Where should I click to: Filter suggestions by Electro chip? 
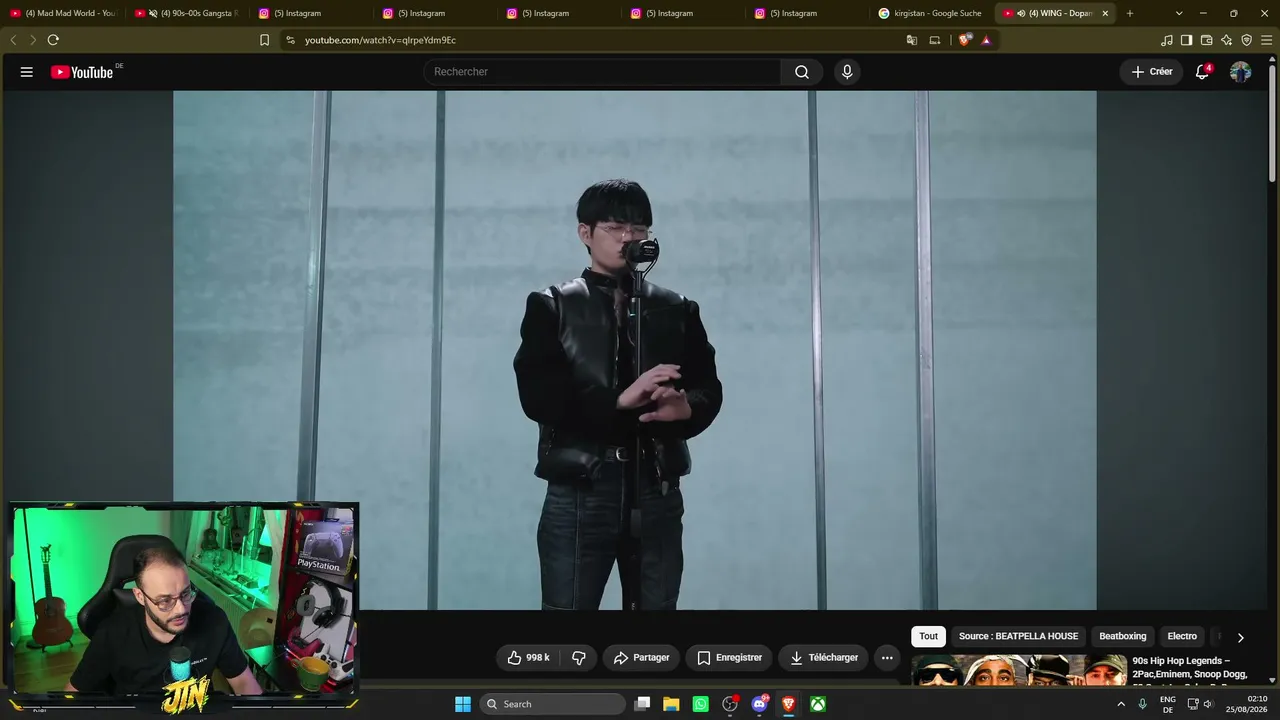click(1182, 636)
